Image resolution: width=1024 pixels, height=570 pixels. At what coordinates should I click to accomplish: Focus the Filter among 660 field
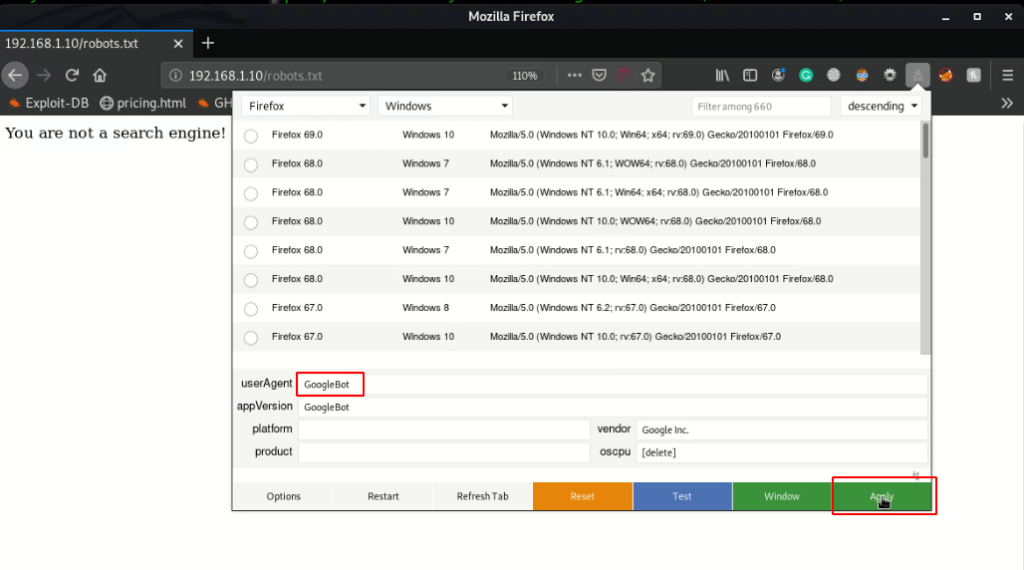(761, 106)
